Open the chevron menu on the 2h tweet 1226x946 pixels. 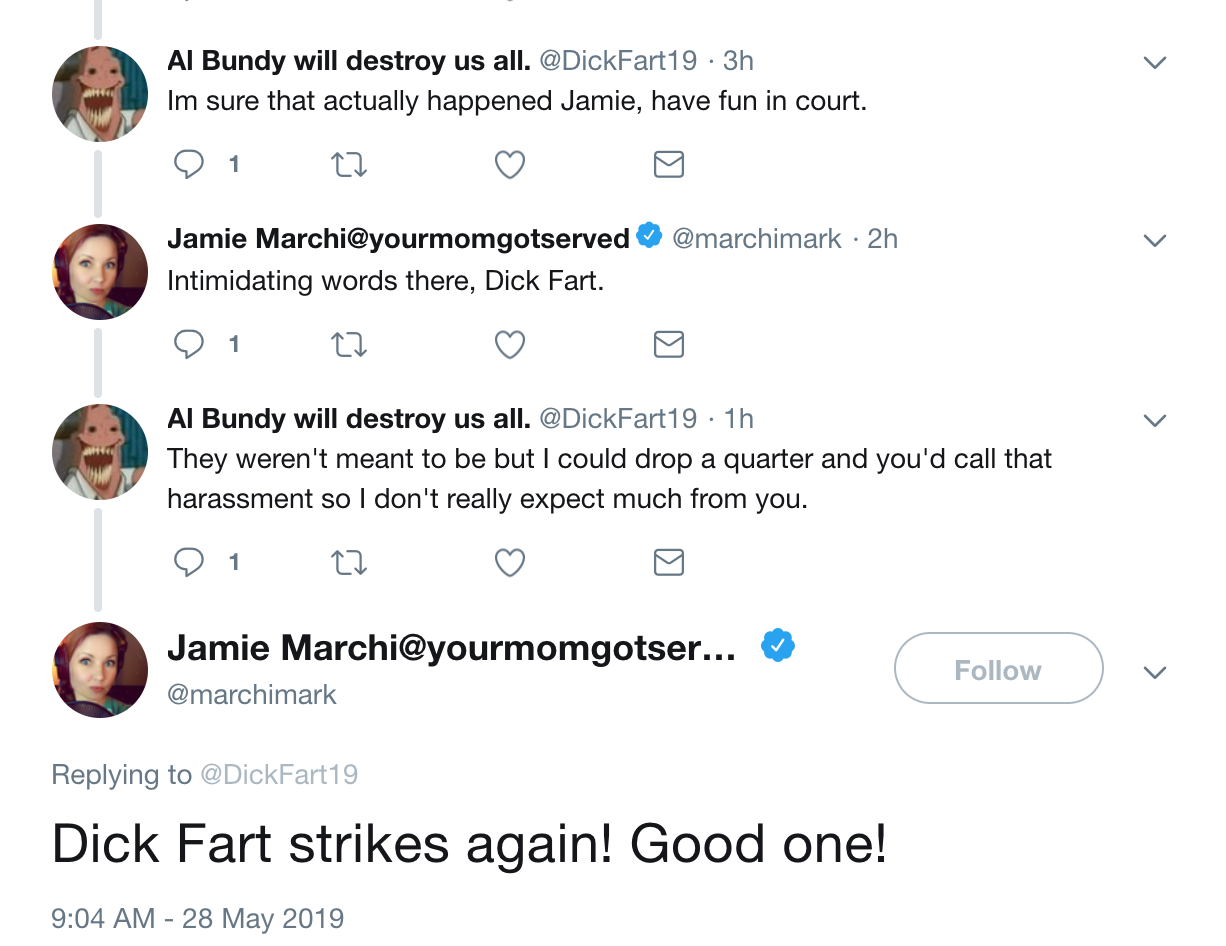click(x=1155, y=241)
